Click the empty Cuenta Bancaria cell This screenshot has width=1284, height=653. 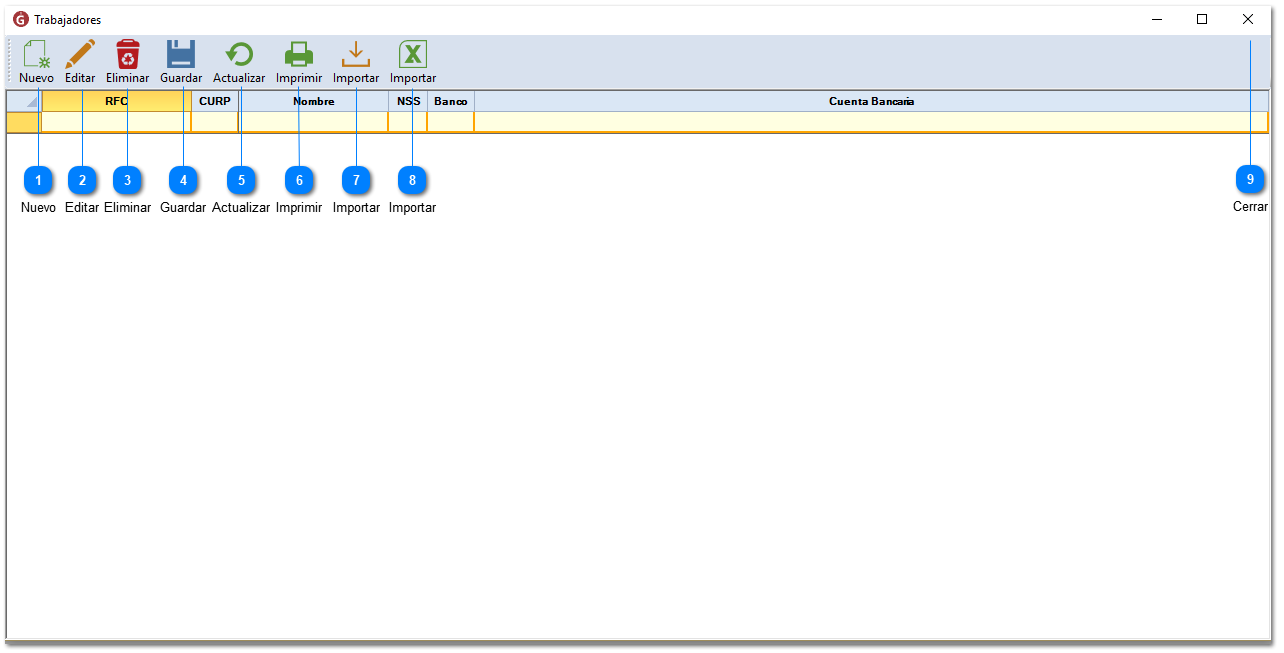(871, 122)
